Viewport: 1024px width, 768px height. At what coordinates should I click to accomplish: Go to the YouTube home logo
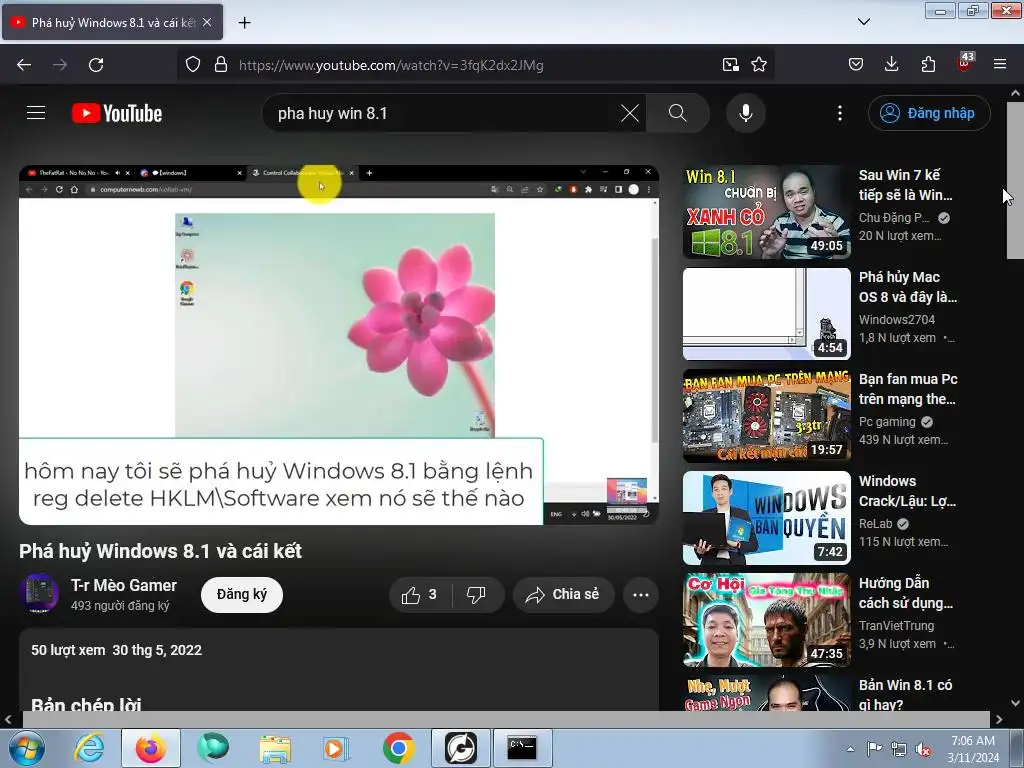coord(117,113)
